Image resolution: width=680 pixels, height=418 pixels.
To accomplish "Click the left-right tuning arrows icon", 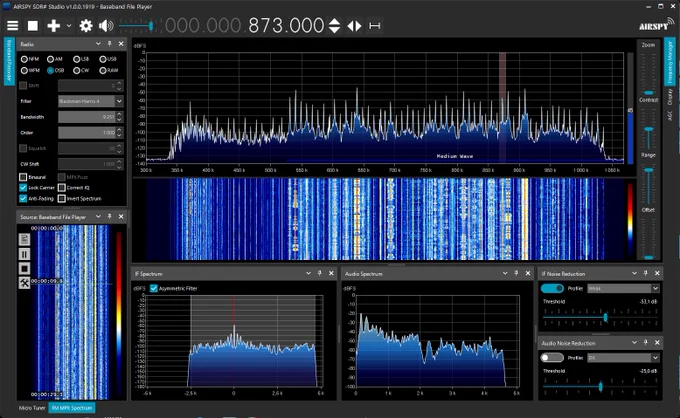I will [x=354, y=26].
